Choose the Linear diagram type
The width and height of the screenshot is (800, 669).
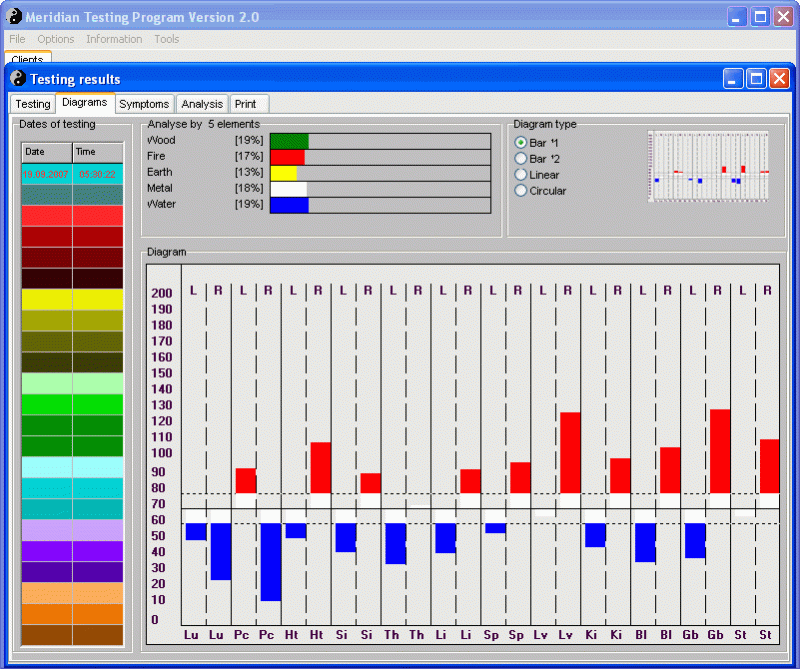click(x=520, y=175)
